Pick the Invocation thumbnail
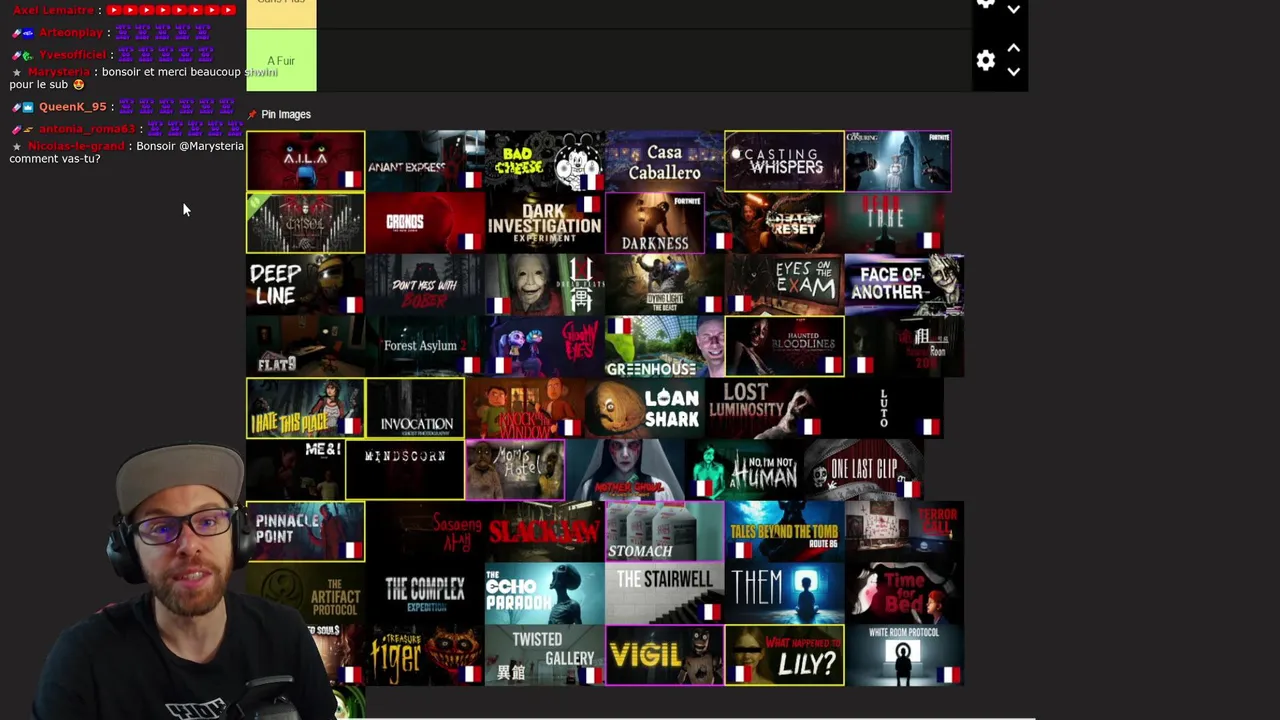 click(x=415, y=408)
